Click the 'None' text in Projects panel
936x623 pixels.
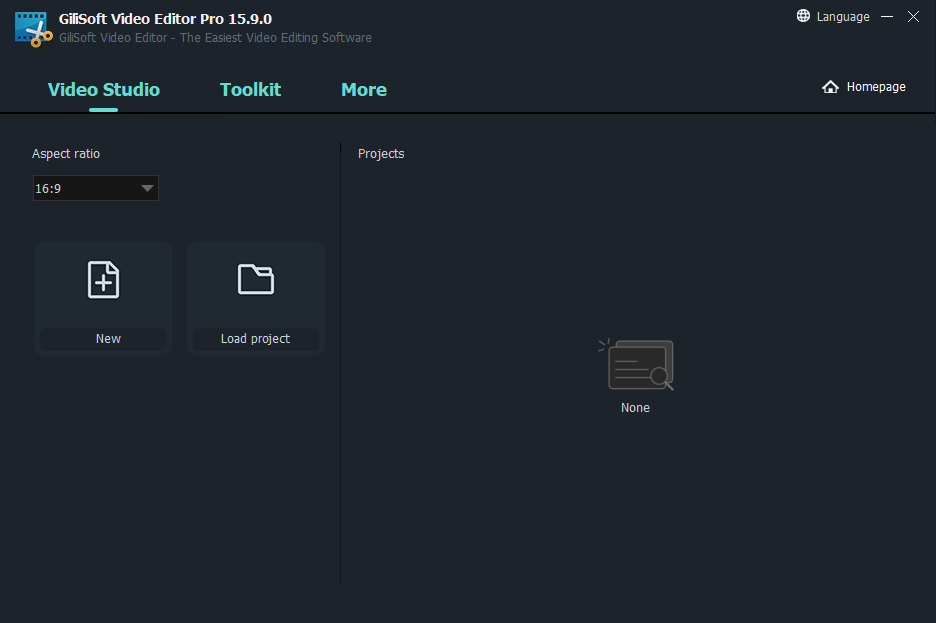[635, 408]
